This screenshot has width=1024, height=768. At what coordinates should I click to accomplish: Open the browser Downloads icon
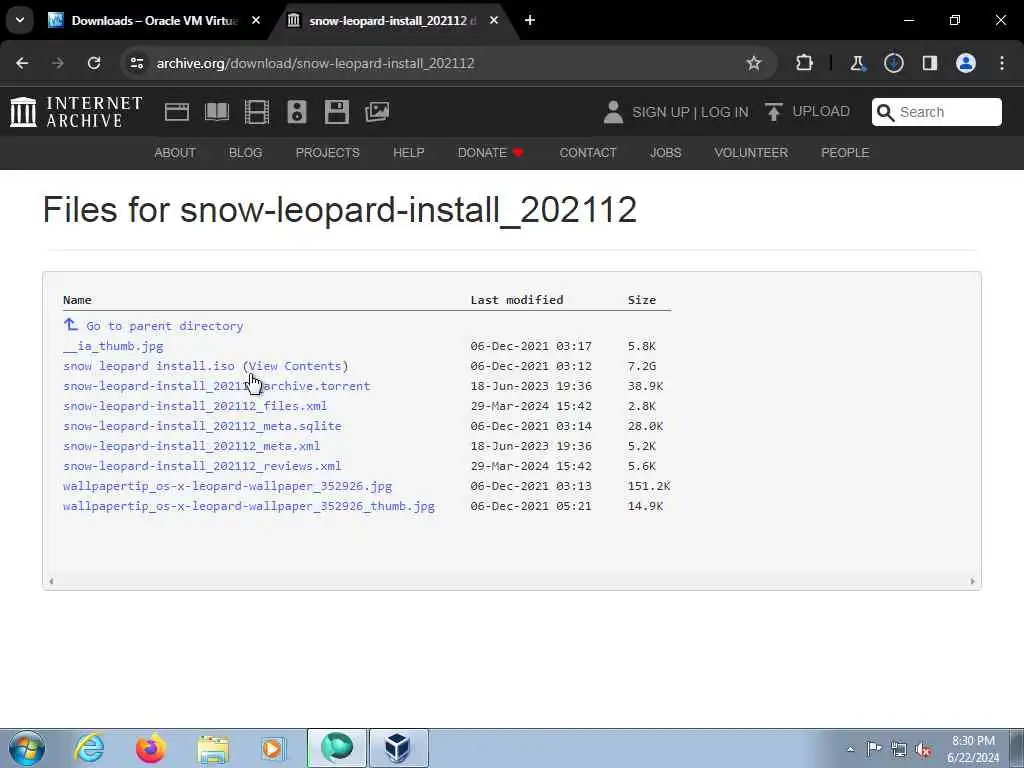pos(894,63)
